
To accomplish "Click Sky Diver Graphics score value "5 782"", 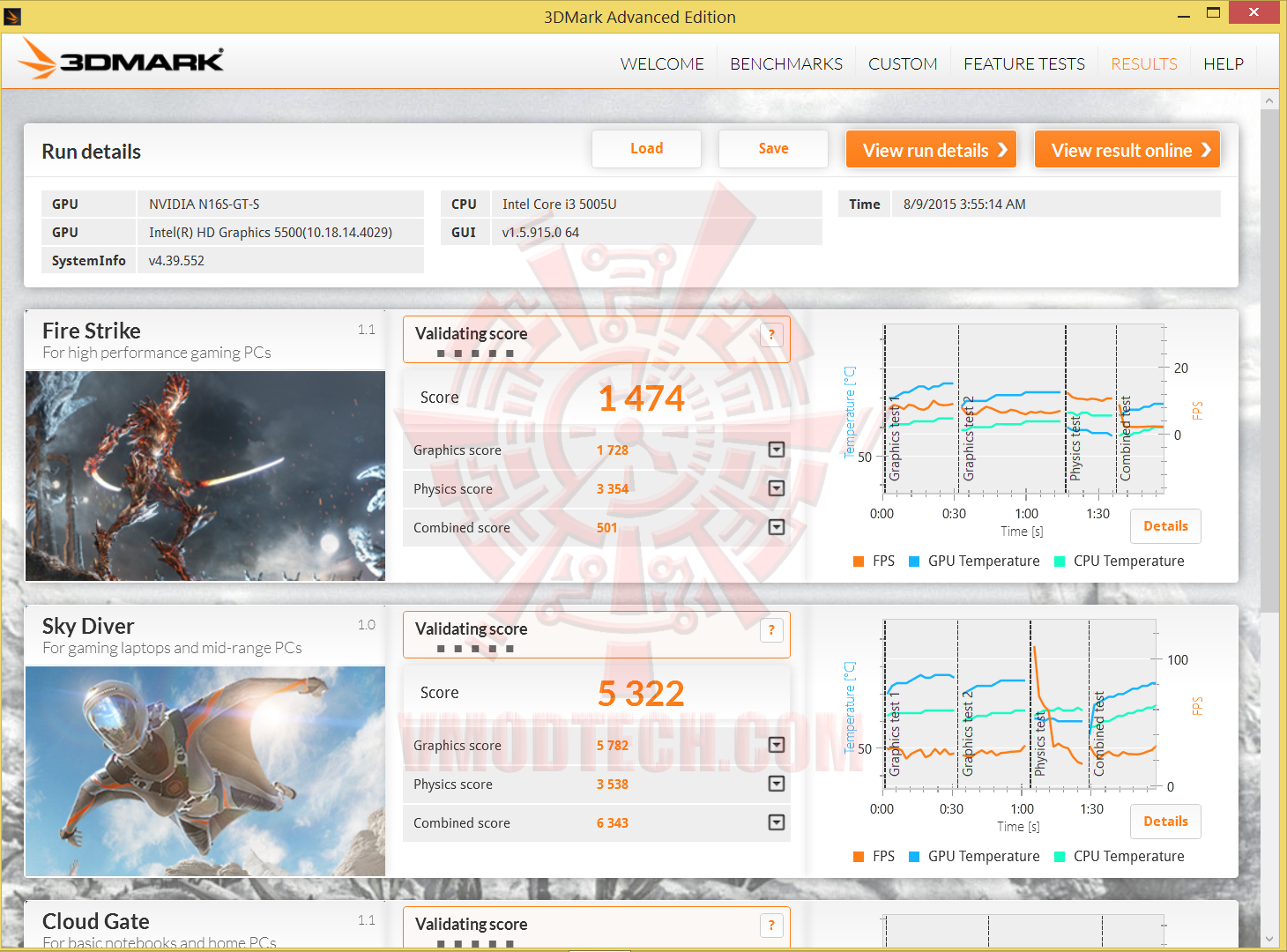I will 613,746.
